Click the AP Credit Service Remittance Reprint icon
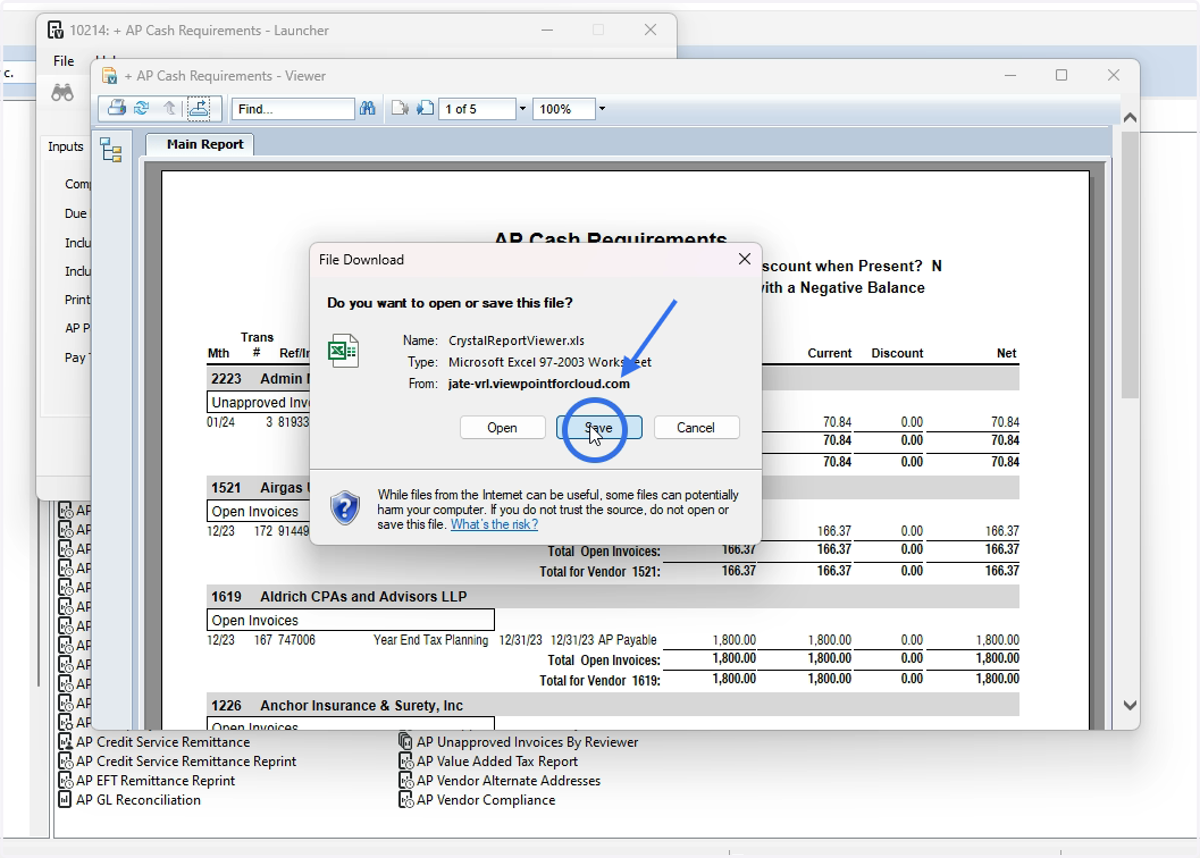1200x858 pixels. pos(66,761)
